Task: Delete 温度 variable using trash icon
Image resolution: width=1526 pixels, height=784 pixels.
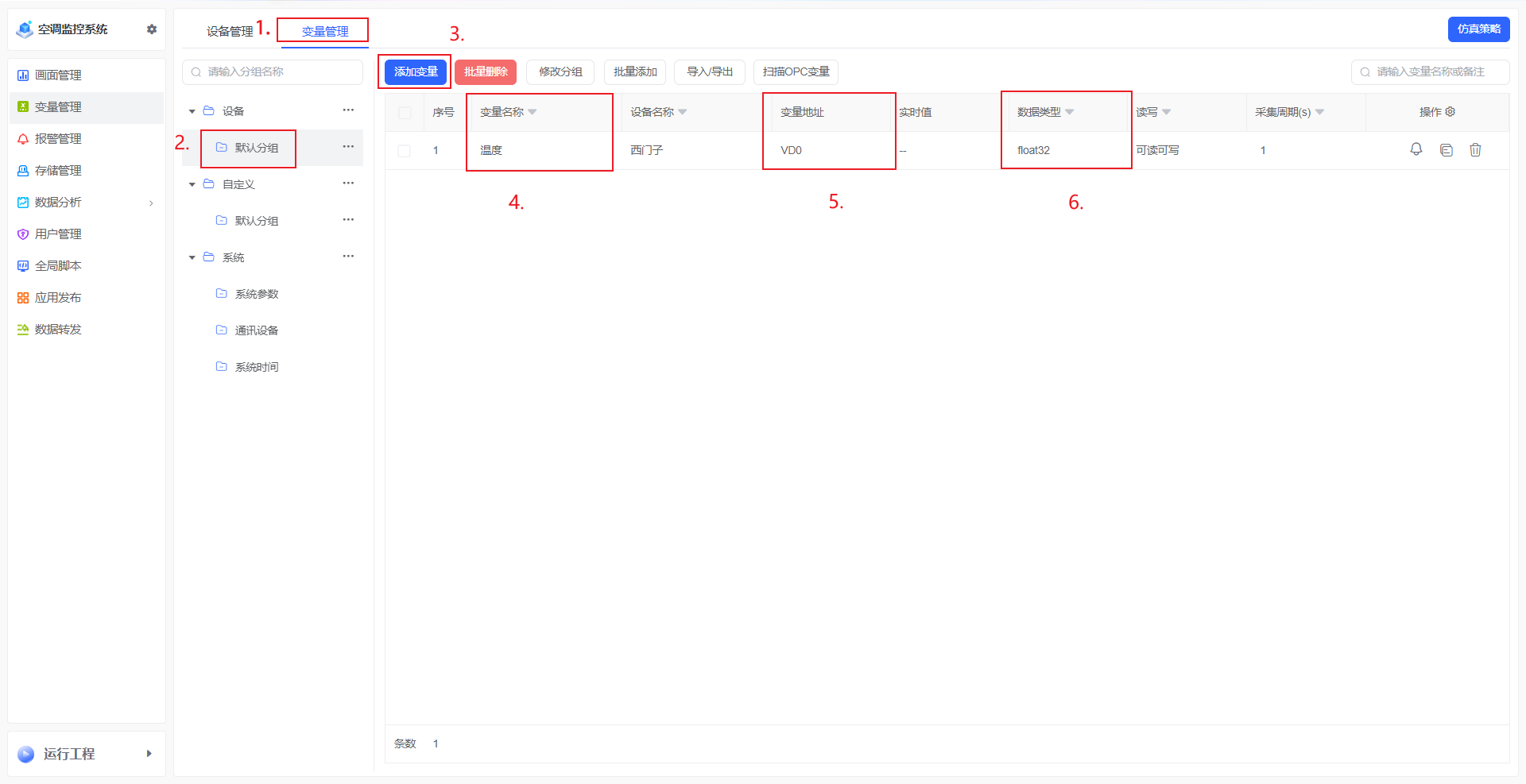Action: [1475, 150]
